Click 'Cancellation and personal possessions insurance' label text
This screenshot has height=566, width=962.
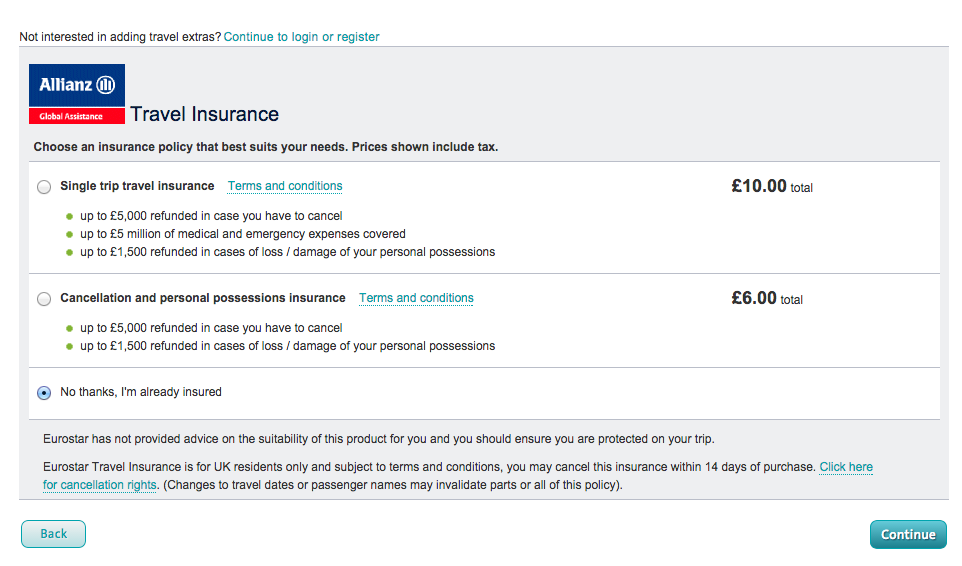click(x=203, y=298)
